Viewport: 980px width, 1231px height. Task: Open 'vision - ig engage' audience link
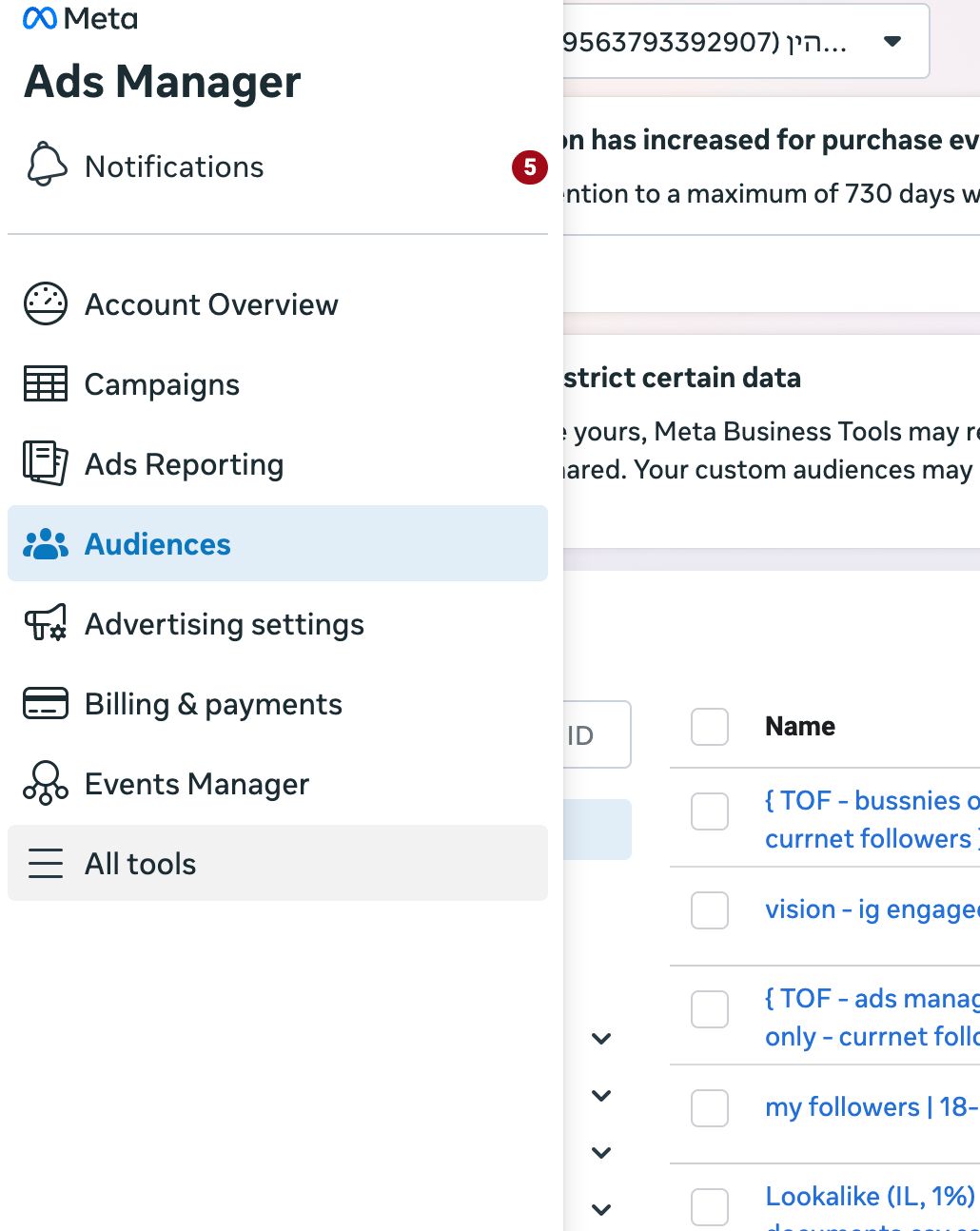point(872,909)
